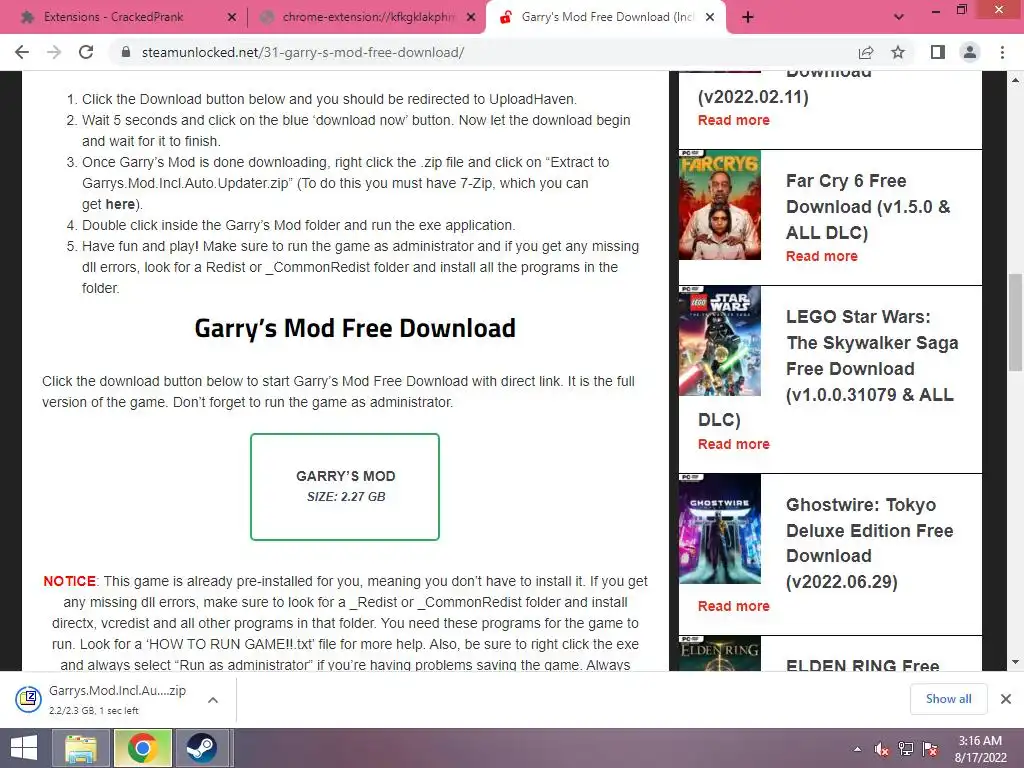The image size is (1024, 768).
Task: Open the Chrome profile avatar menu
Action: [970, 52]
